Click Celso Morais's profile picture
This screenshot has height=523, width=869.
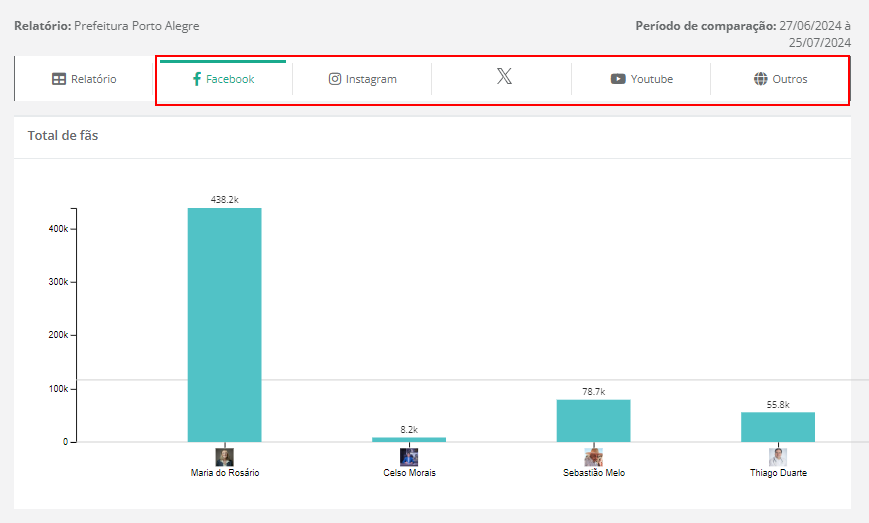point(409,457)
